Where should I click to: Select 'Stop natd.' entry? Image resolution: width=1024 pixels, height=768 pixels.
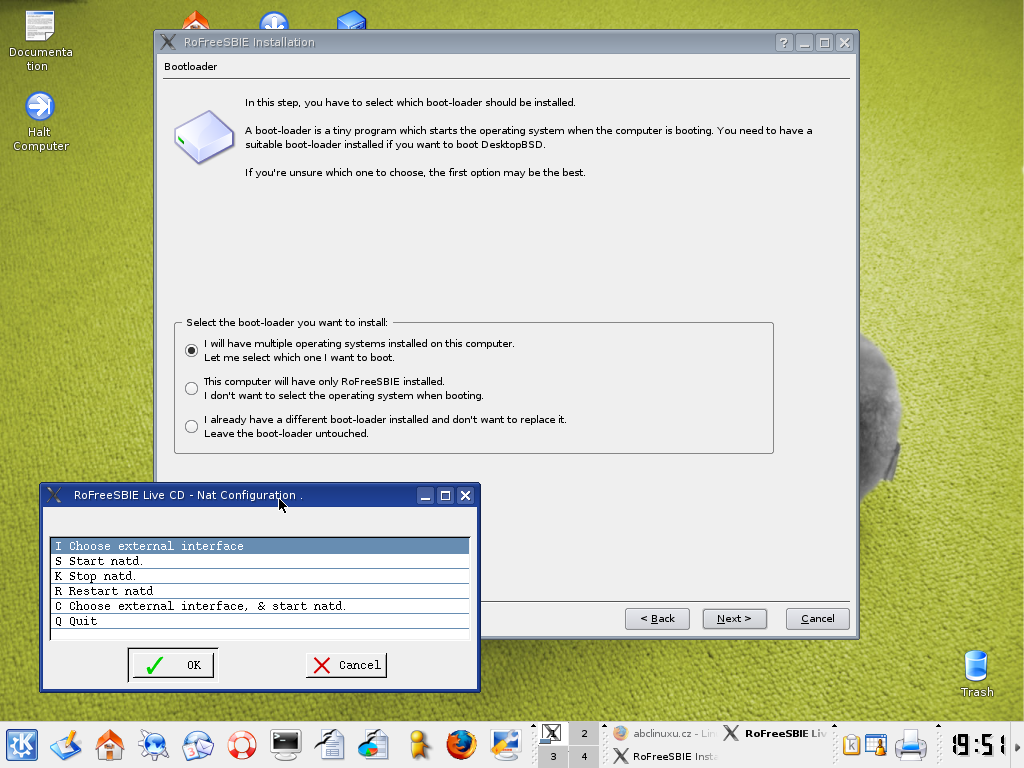(x=260, y=576)
